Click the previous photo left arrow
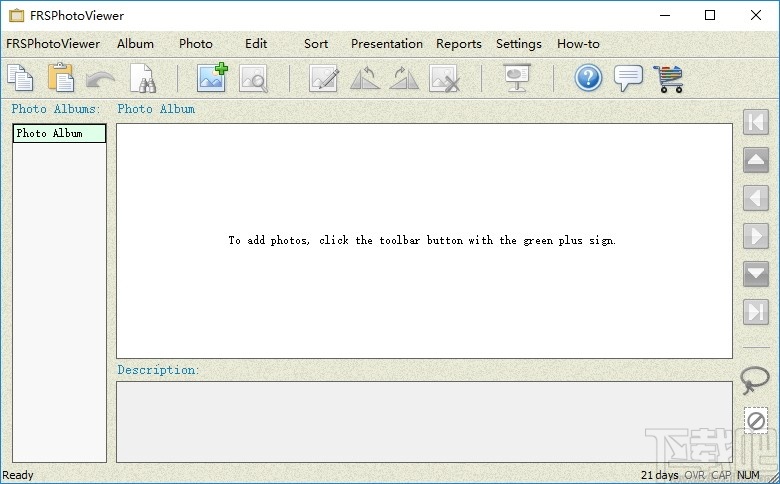This screenshot has width=780, height=484. point(756,198)
